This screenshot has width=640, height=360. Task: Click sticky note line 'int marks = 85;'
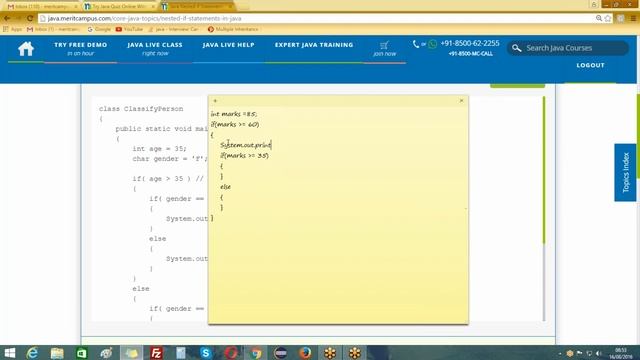click(234, 114)
